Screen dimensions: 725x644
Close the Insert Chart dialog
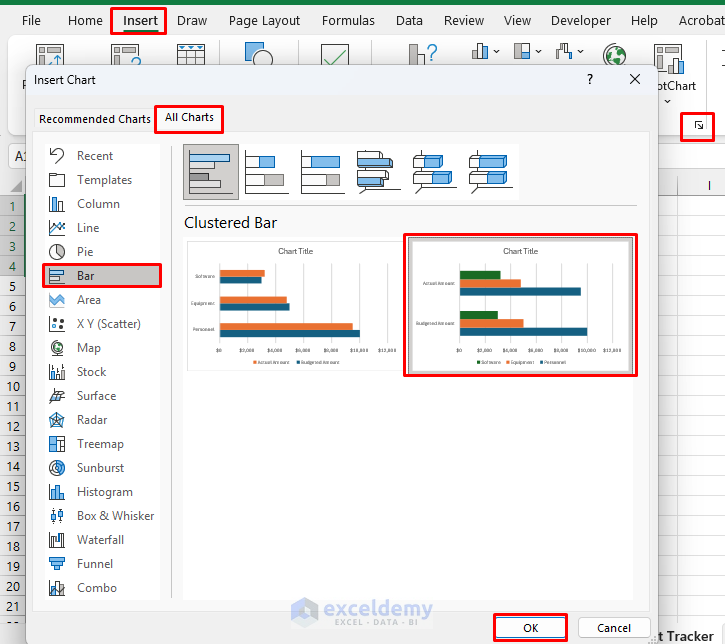tap(635, 79)
